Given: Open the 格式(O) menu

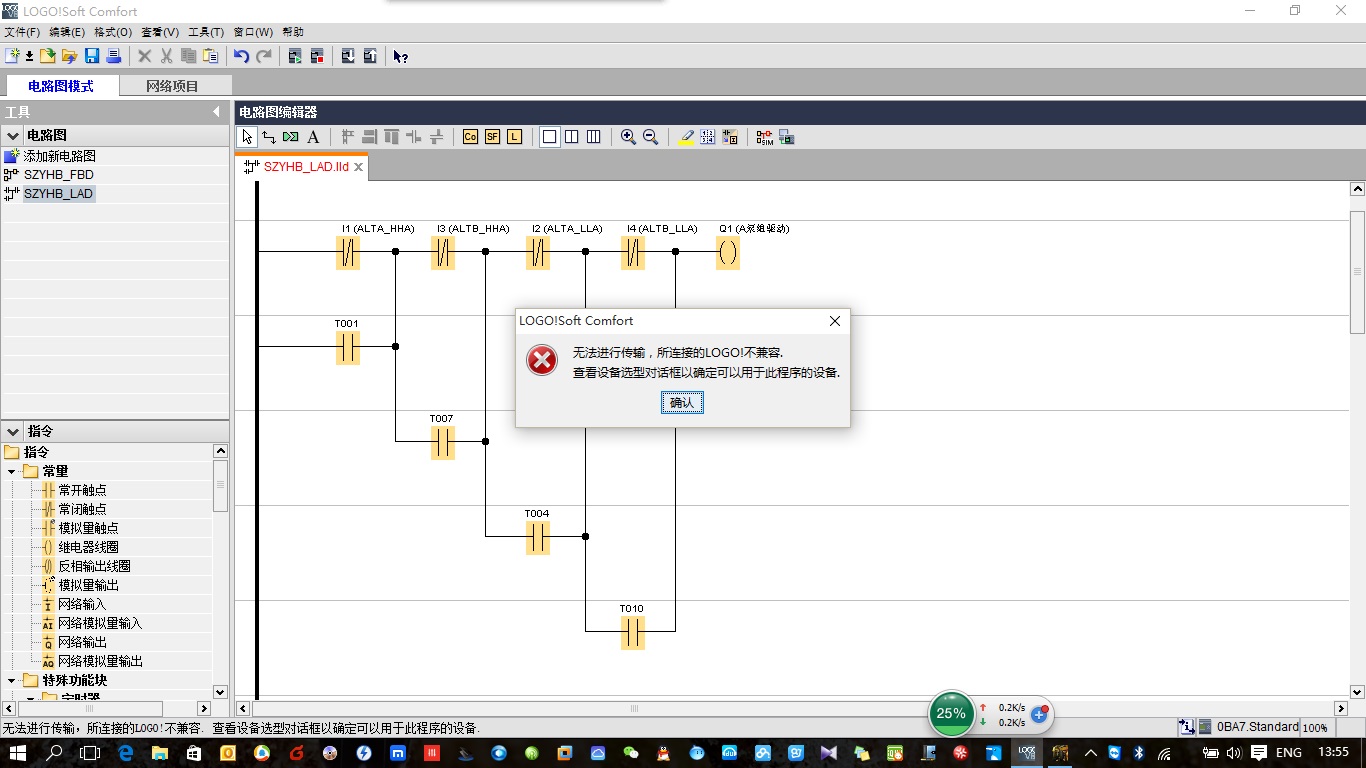Looking at the screenshot, I should tap(113, 32).
